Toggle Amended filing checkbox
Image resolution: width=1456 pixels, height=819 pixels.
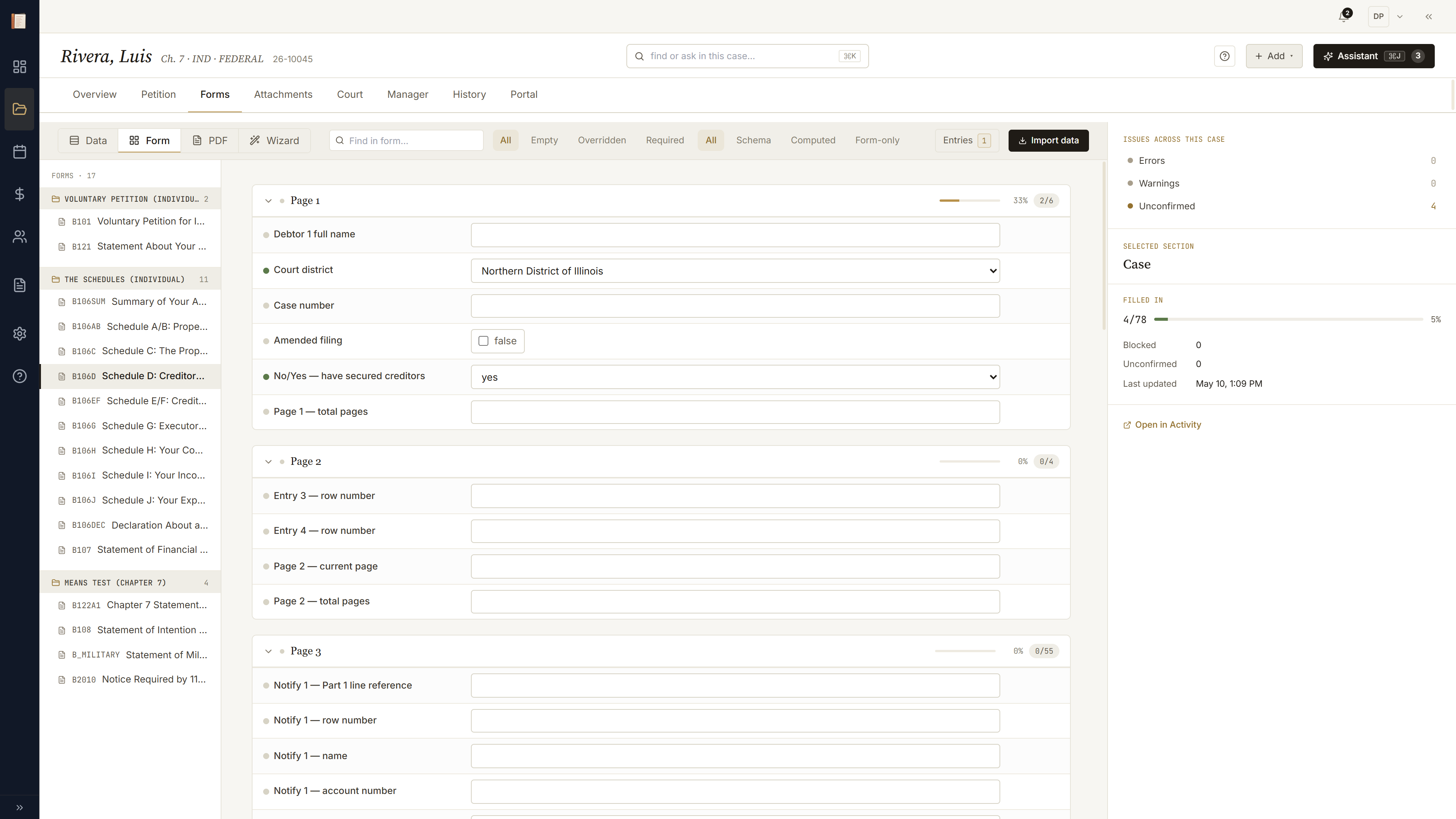click(x=483, y=341)
